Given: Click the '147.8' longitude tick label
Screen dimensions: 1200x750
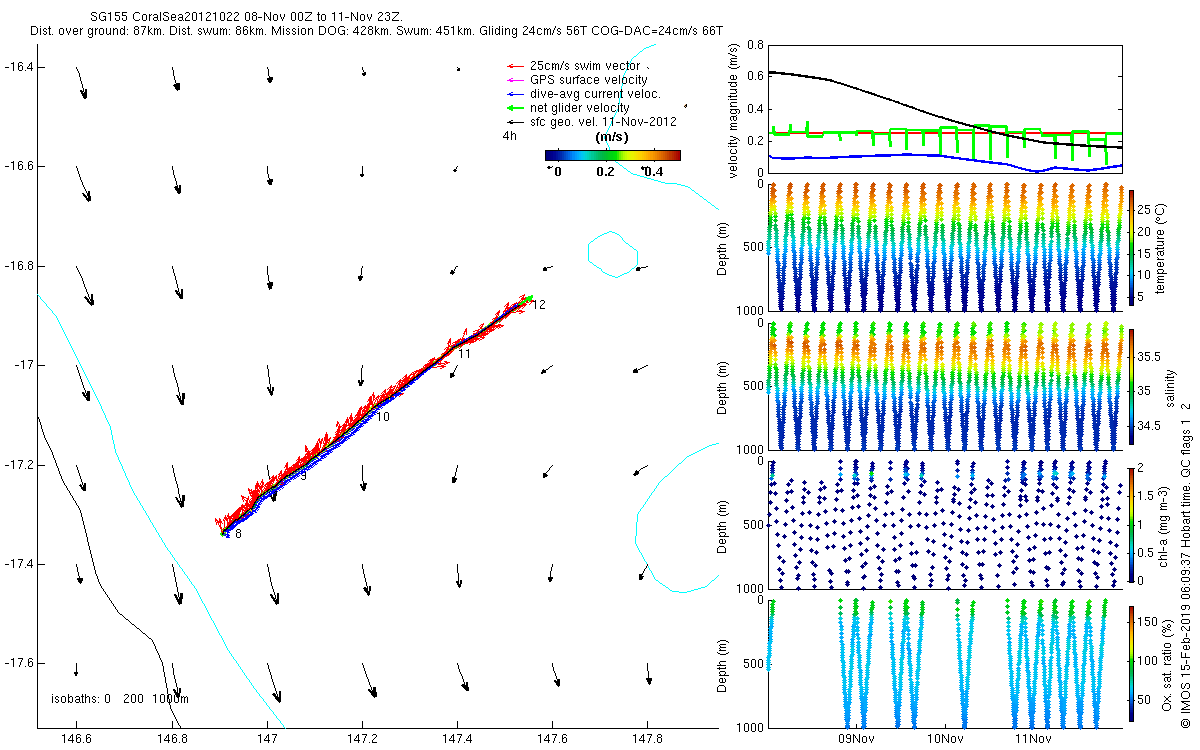Looking at the screenshot, I should [x=647, y=740].
